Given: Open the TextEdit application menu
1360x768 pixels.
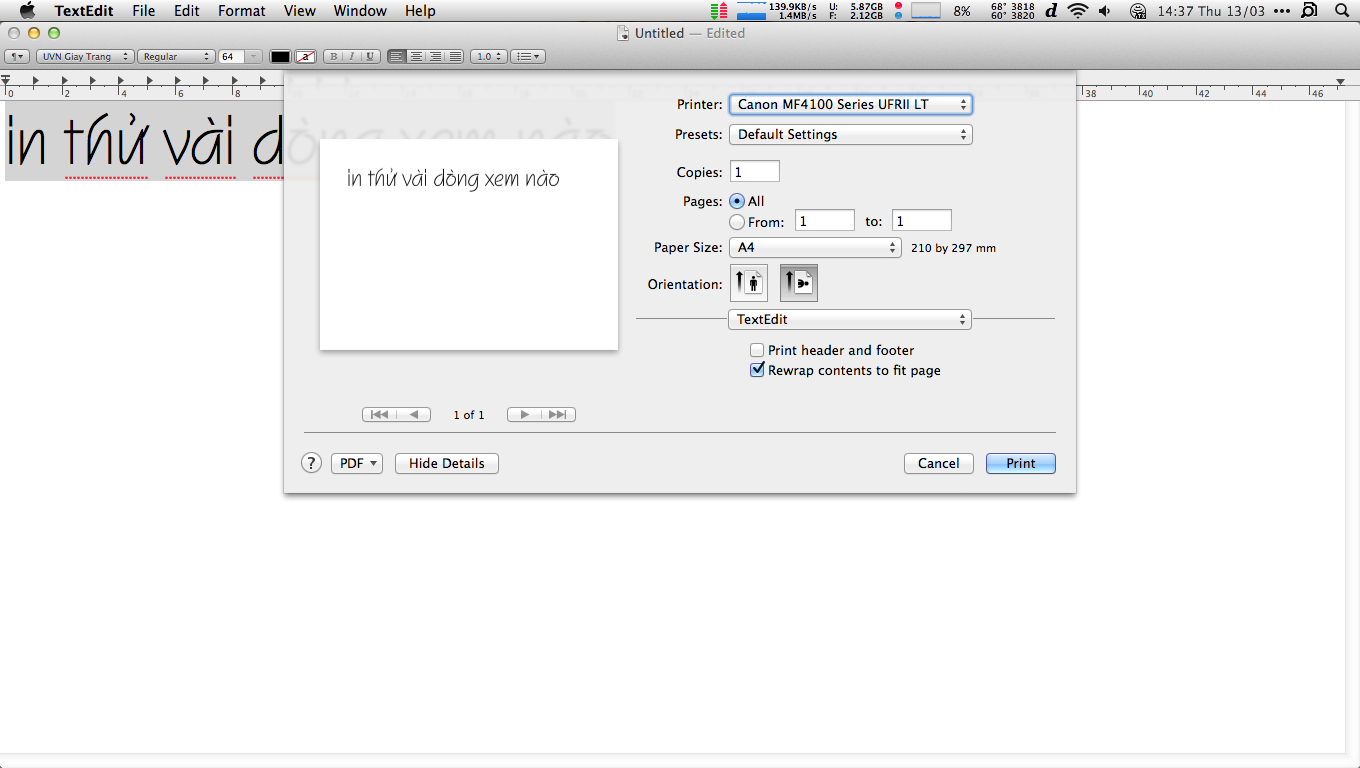Looking at the screenshot, I should tap(84, 11).
